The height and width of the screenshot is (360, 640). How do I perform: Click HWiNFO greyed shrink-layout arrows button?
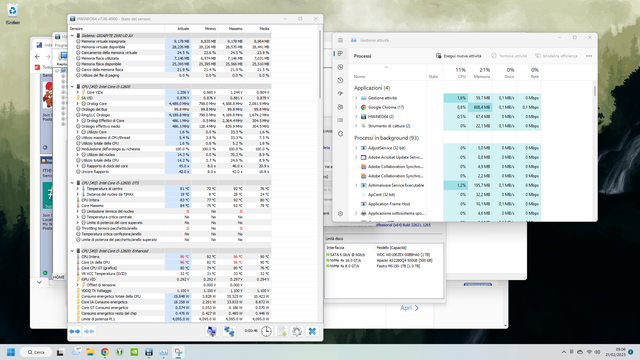pyautogui.click(x=89, y=331)
